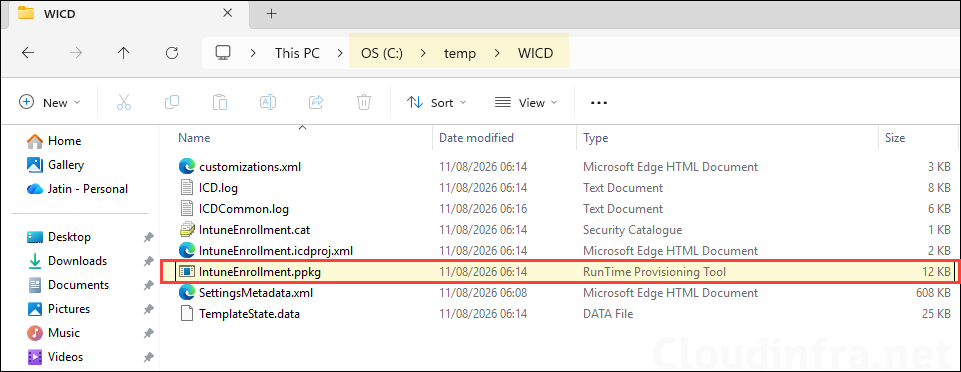961x372 pixels.
Task: Open Home in navigation pane
Action: point(64,141)
